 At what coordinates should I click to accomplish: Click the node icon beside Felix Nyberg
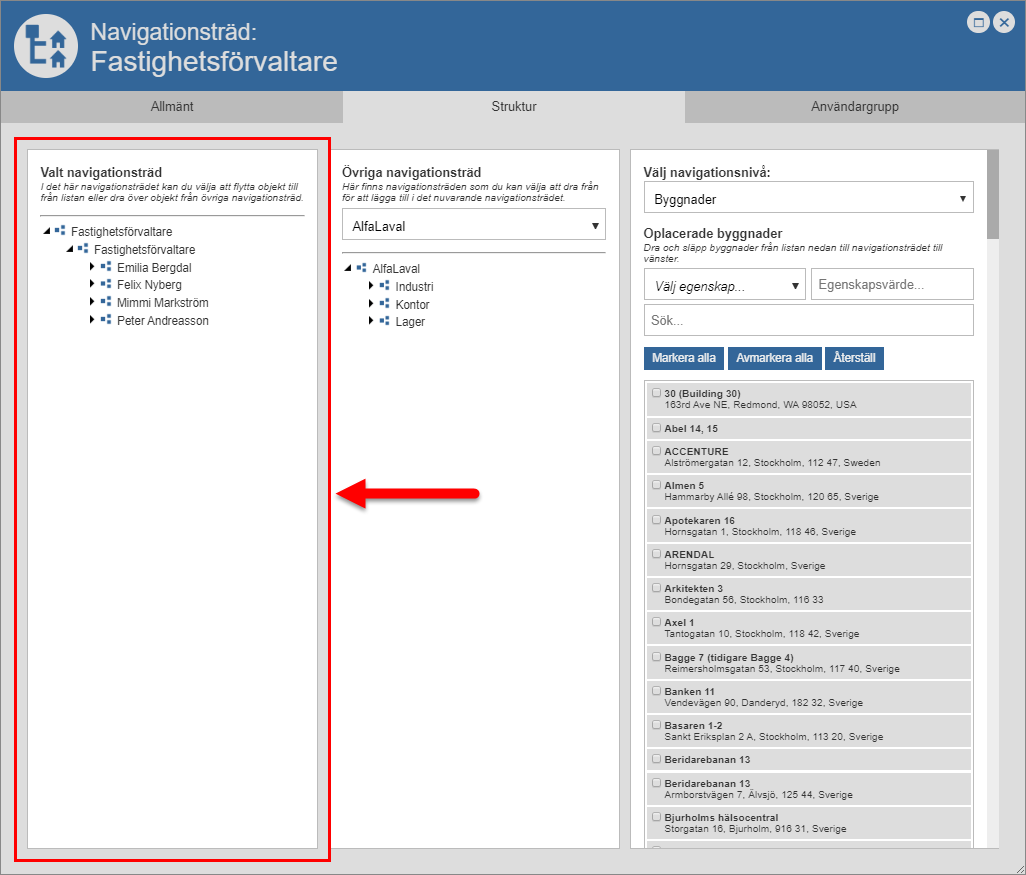click(106, 285)
